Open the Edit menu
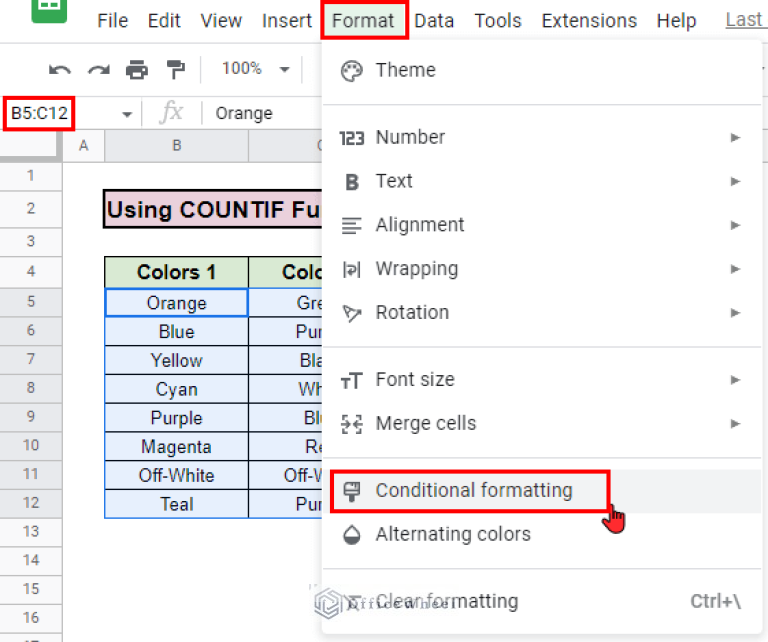768x642 pixels. click(164, 21)
